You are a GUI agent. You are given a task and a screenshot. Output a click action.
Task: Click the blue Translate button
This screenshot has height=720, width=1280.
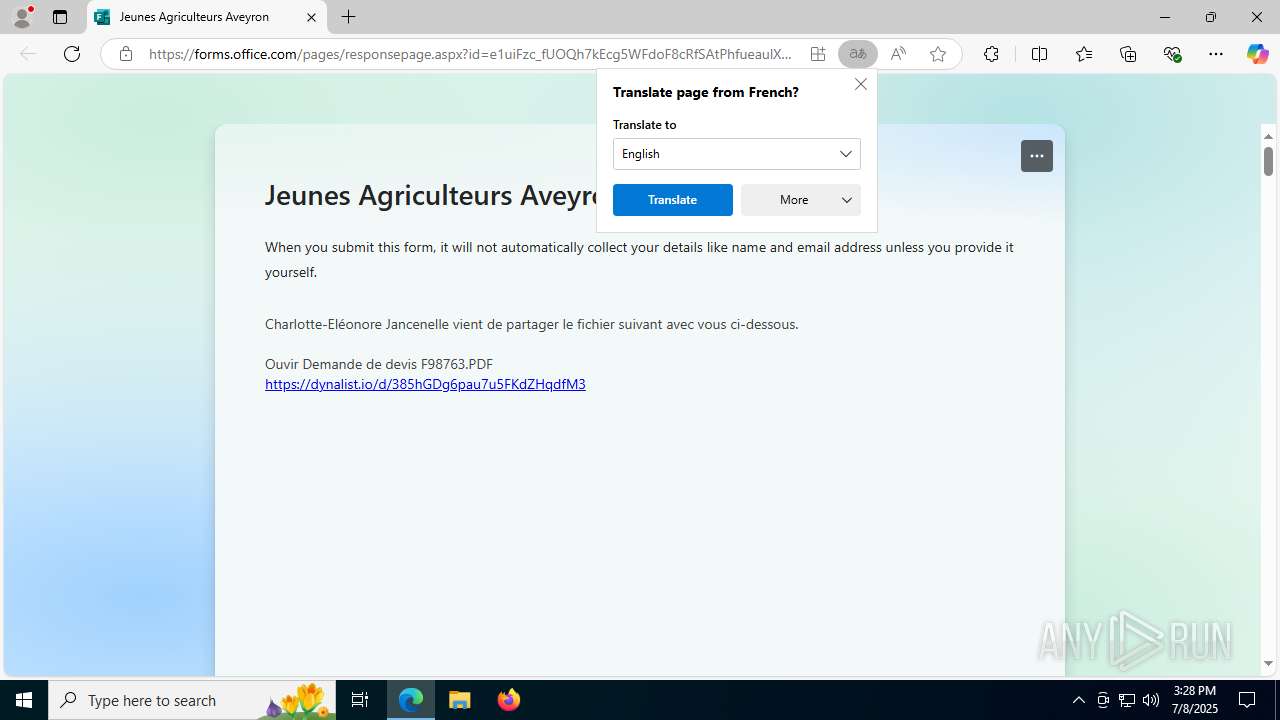point(673,200)
